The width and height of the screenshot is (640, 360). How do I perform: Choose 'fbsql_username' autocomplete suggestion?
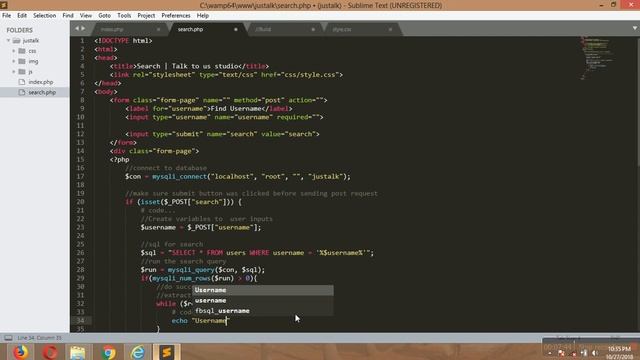pyautogui.click(x=263, y=311)
